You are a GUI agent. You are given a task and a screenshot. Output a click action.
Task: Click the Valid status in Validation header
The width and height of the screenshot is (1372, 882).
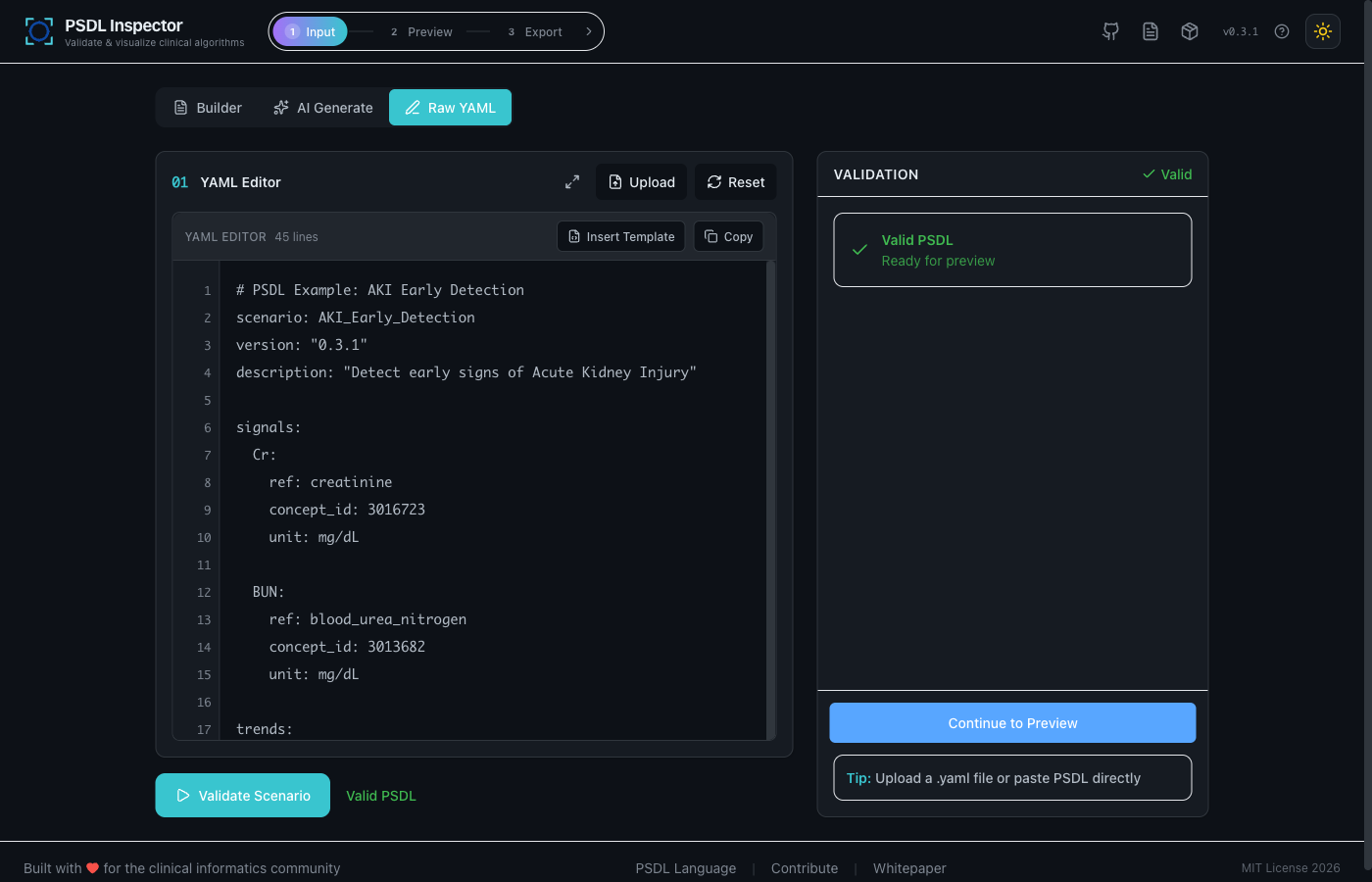point(1167,174)
